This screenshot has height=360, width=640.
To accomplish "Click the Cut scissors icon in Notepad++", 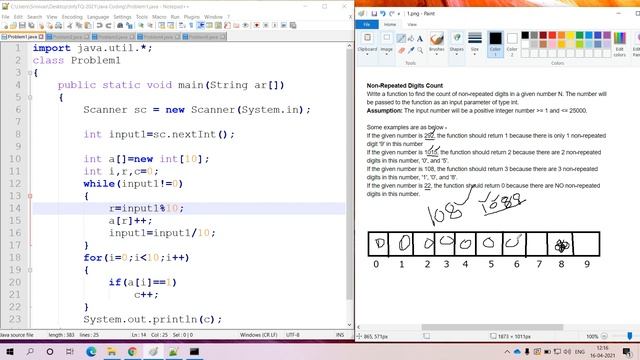I will [69, 25].
